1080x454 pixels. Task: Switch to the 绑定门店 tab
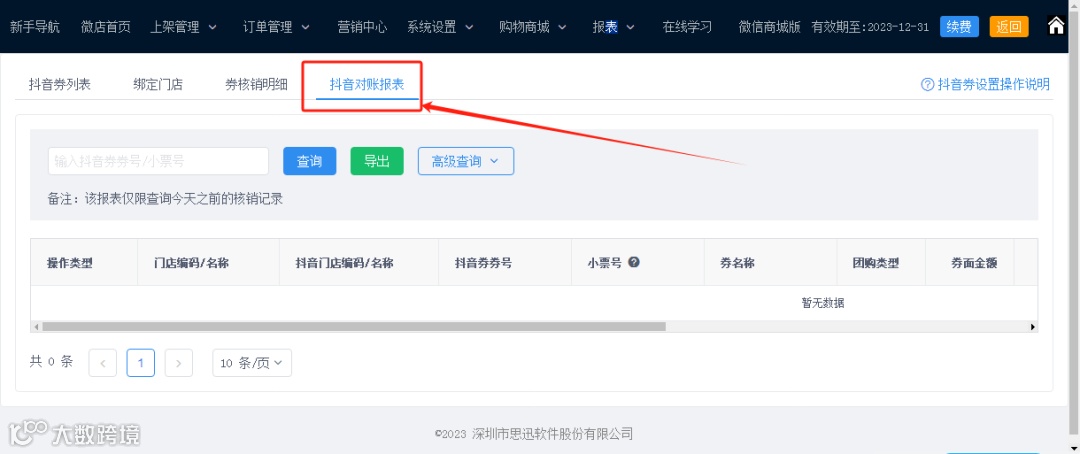158,85
